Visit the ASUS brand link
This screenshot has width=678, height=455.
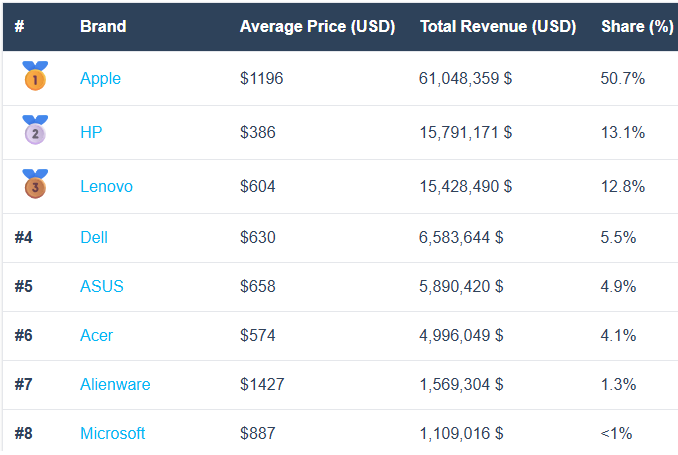click(102, 286)
